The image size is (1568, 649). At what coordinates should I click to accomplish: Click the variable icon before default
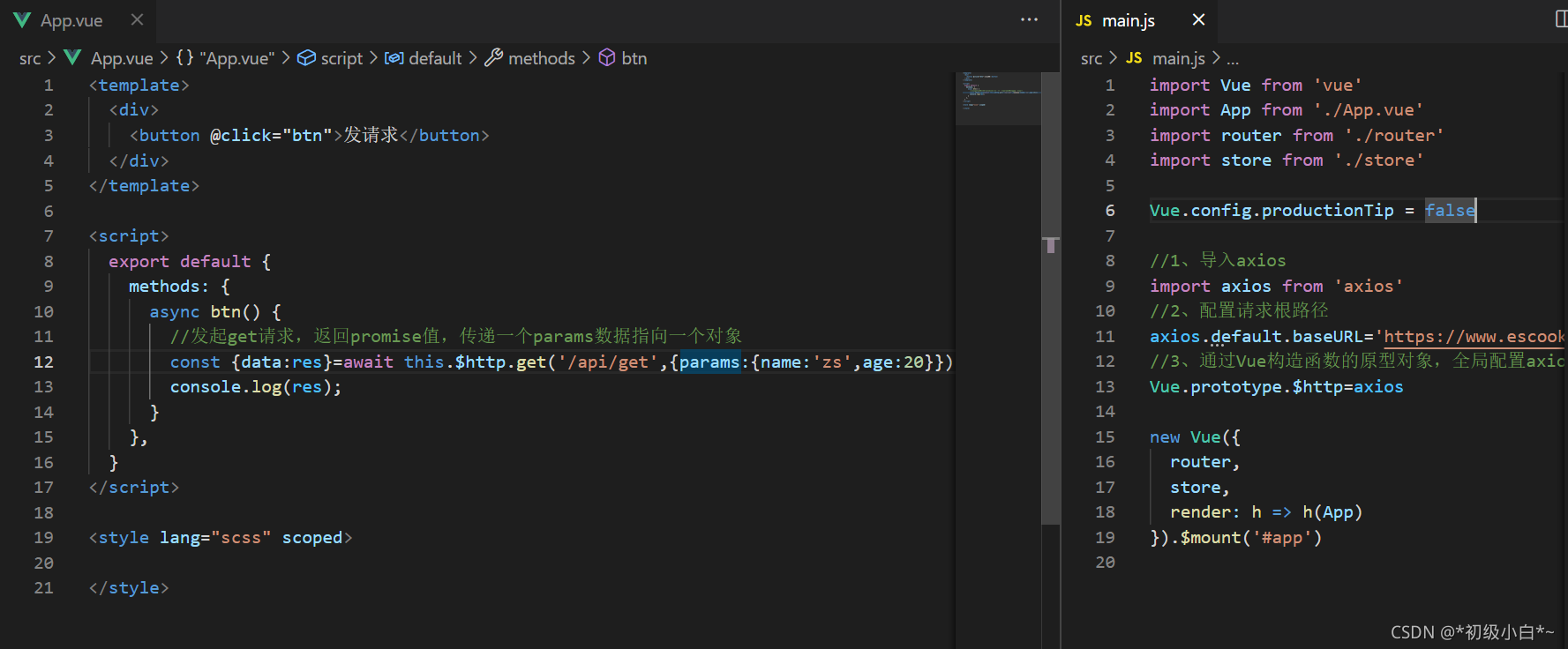pos(394,58)
